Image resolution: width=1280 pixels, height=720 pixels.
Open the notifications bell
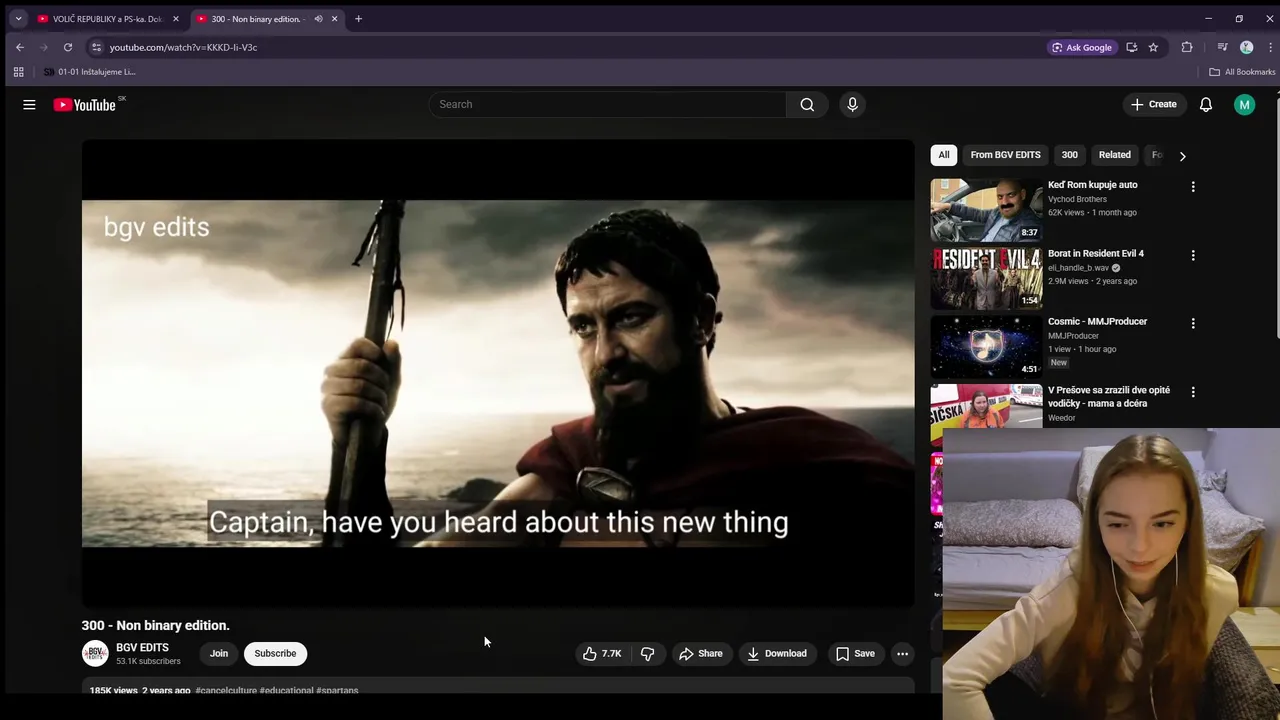click(1206, 104)
